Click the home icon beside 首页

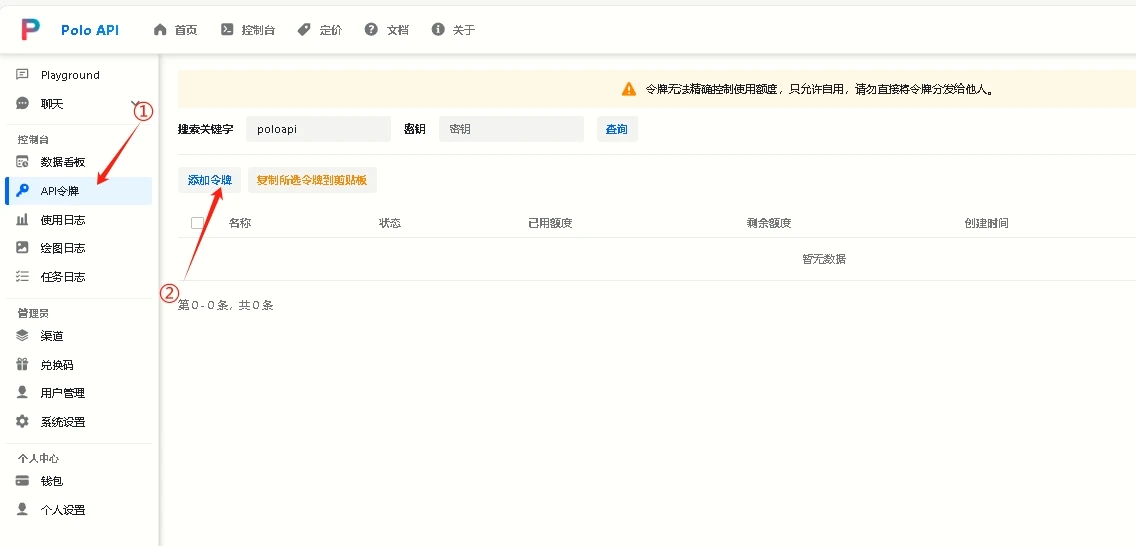tap(160, 30)
